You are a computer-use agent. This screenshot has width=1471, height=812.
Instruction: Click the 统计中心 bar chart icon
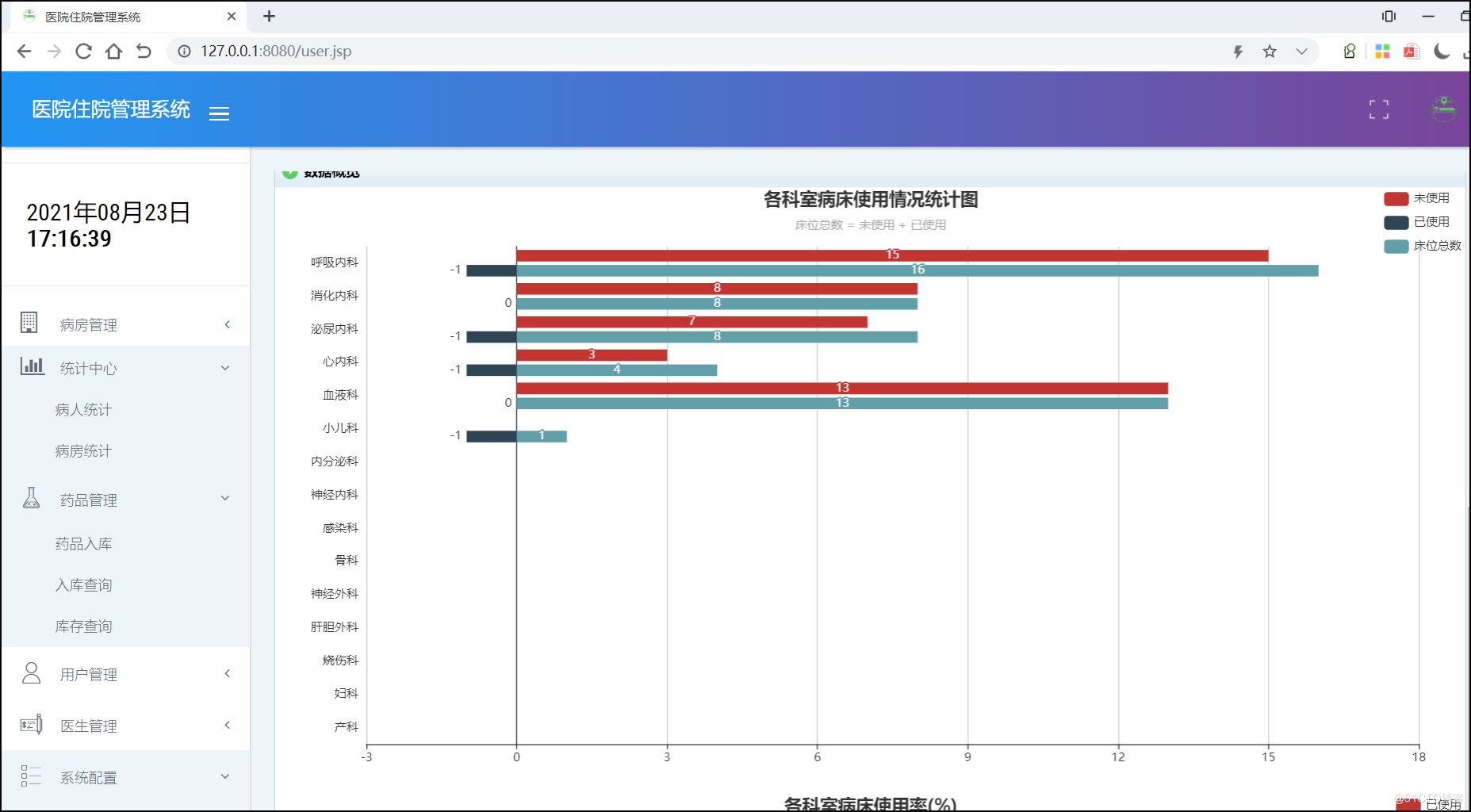pos(31,366)
